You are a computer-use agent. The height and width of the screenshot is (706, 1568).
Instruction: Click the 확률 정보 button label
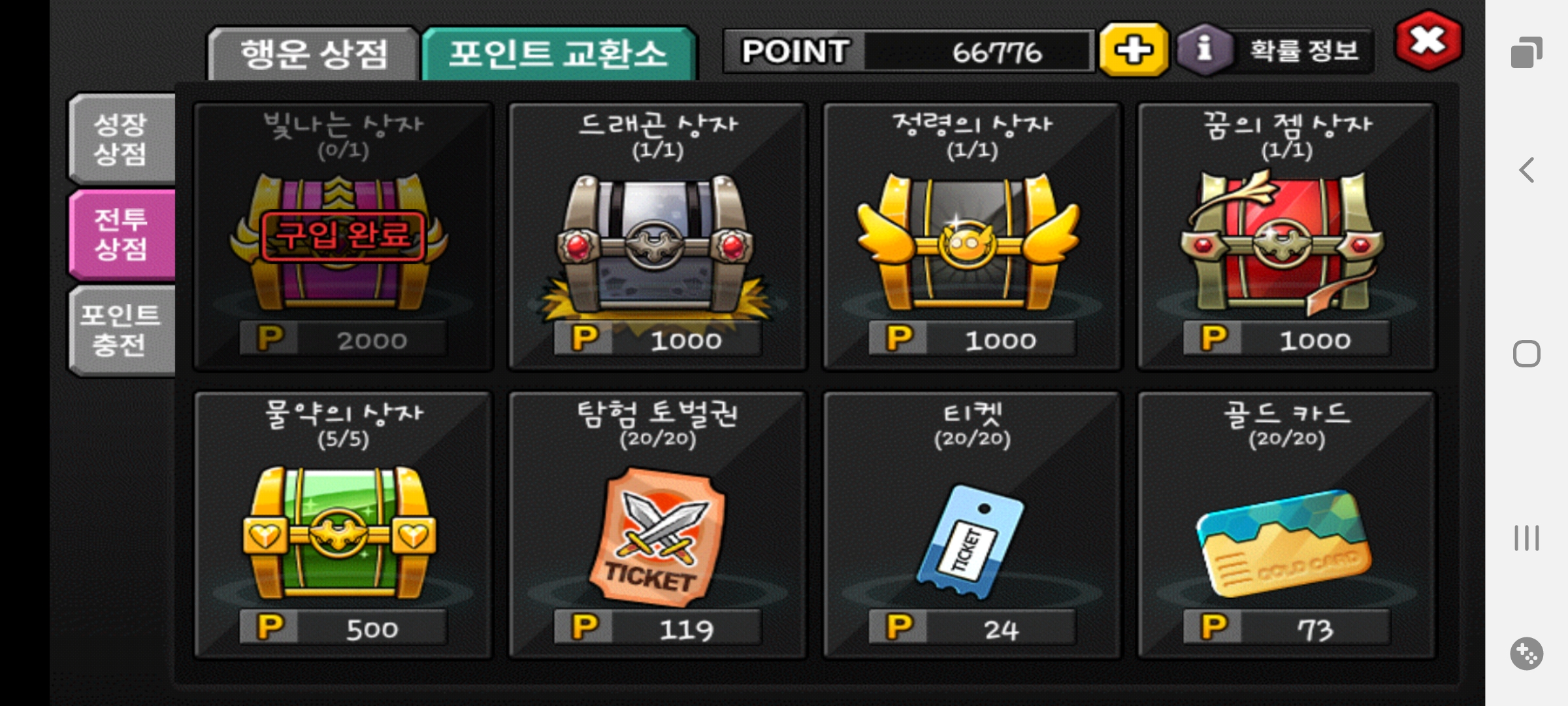[1304, 50]
